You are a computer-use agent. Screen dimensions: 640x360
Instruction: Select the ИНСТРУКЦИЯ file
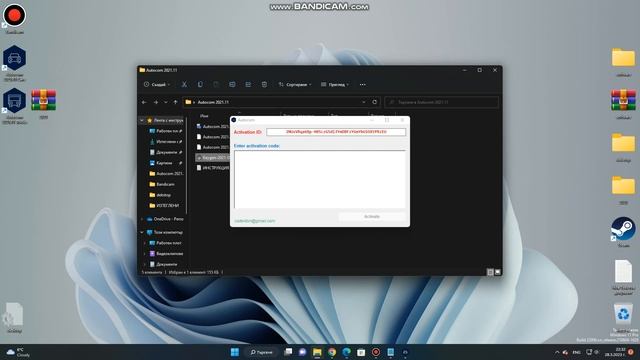(212, 168)
